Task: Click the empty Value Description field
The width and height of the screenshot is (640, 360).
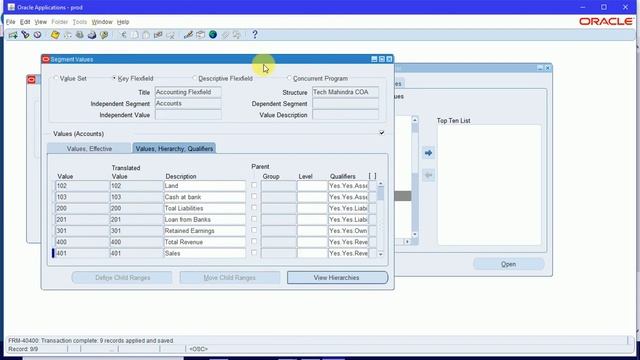Action: 345,115
